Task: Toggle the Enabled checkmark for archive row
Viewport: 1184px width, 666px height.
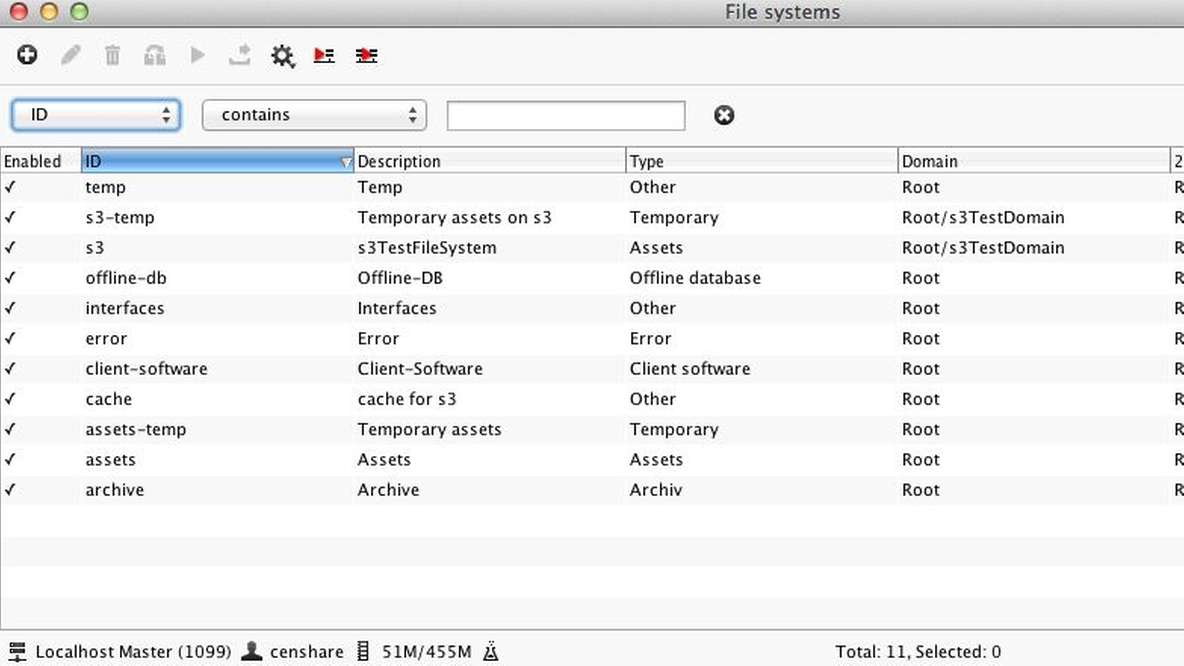Action: pyautogui.click(x=11, y=490)
